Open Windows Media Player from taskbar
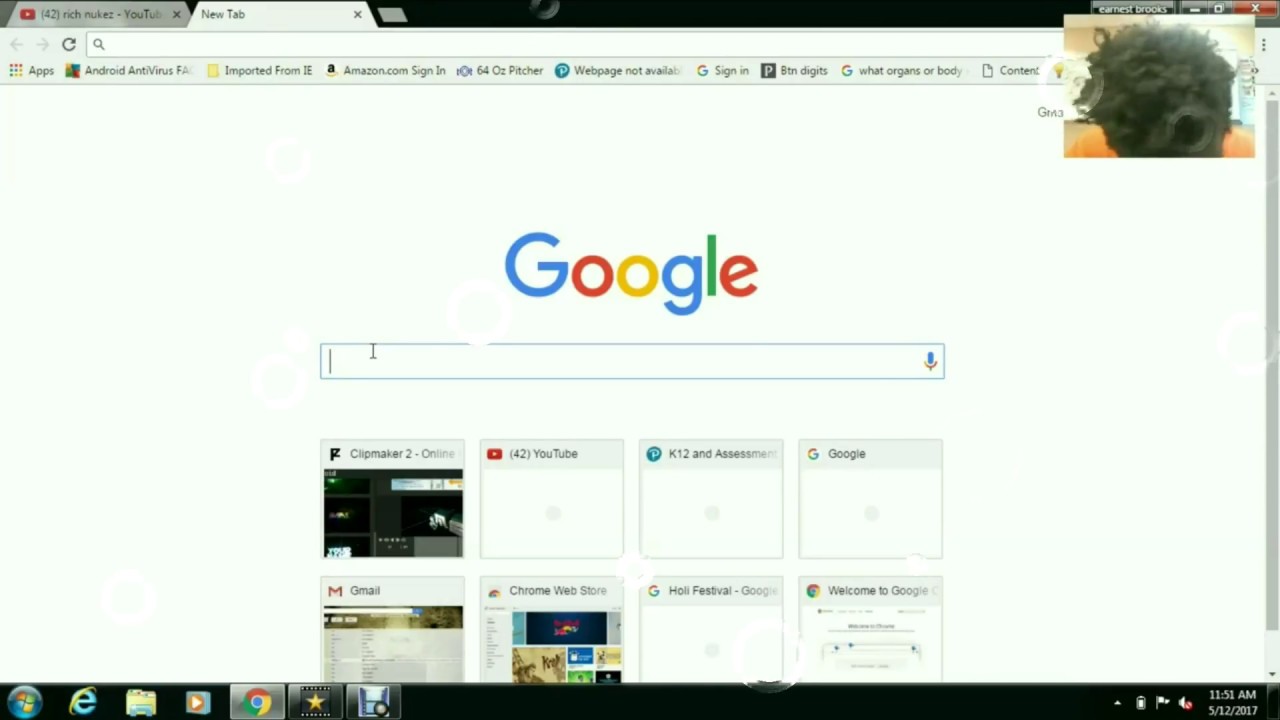The image size is (1280, 720). tap(198, 702)
